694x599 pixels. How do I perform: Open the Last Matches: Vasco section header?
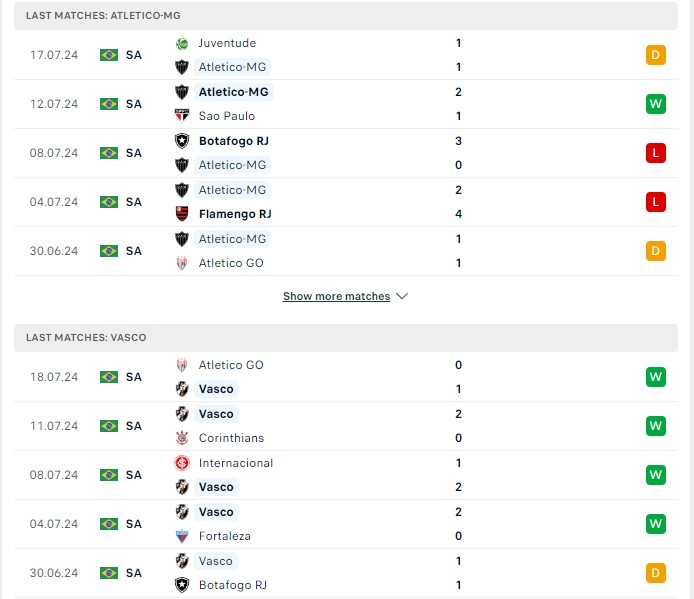click(x=346, y=338)
